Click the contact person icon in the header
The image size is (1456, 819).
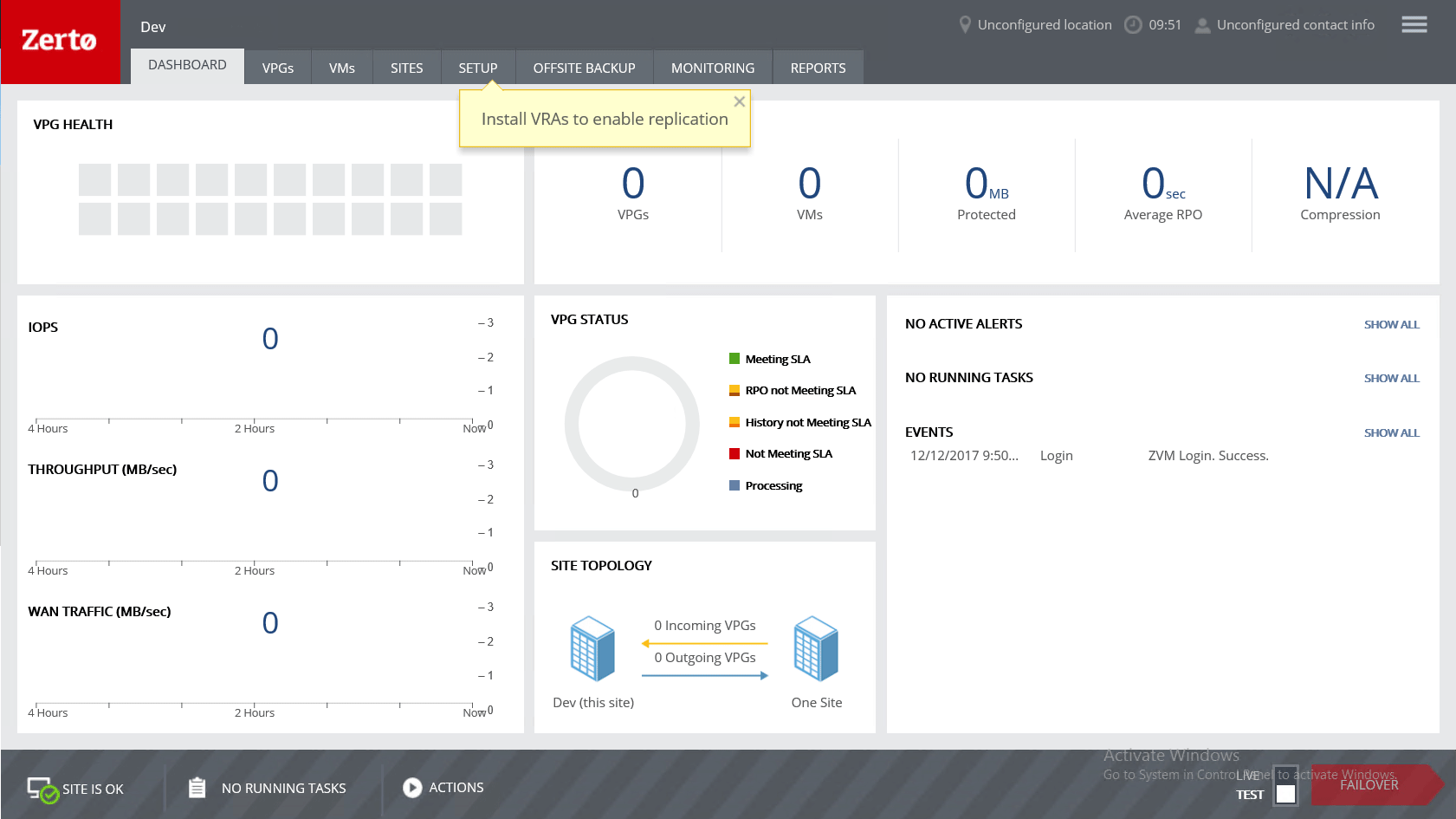1202,25
